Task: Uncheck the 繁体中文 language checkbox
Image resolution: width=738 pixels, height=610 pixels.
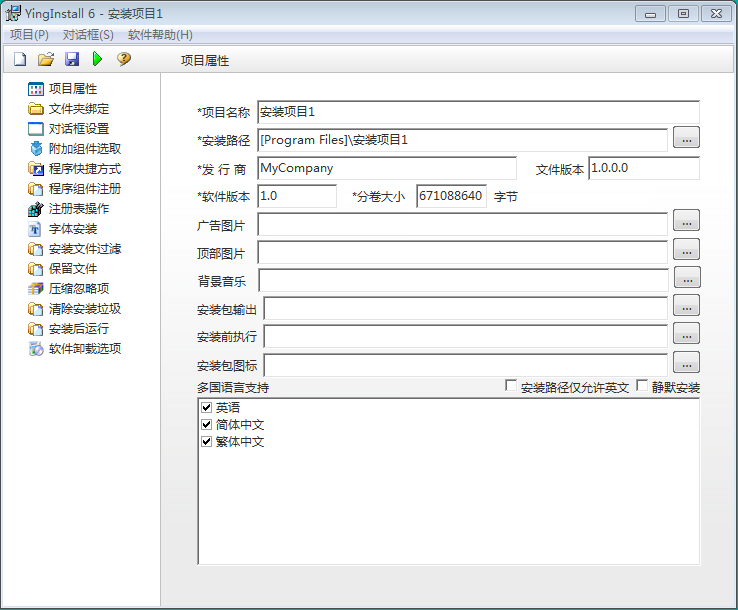Action: pyautogui.click(x=207, y=442)
